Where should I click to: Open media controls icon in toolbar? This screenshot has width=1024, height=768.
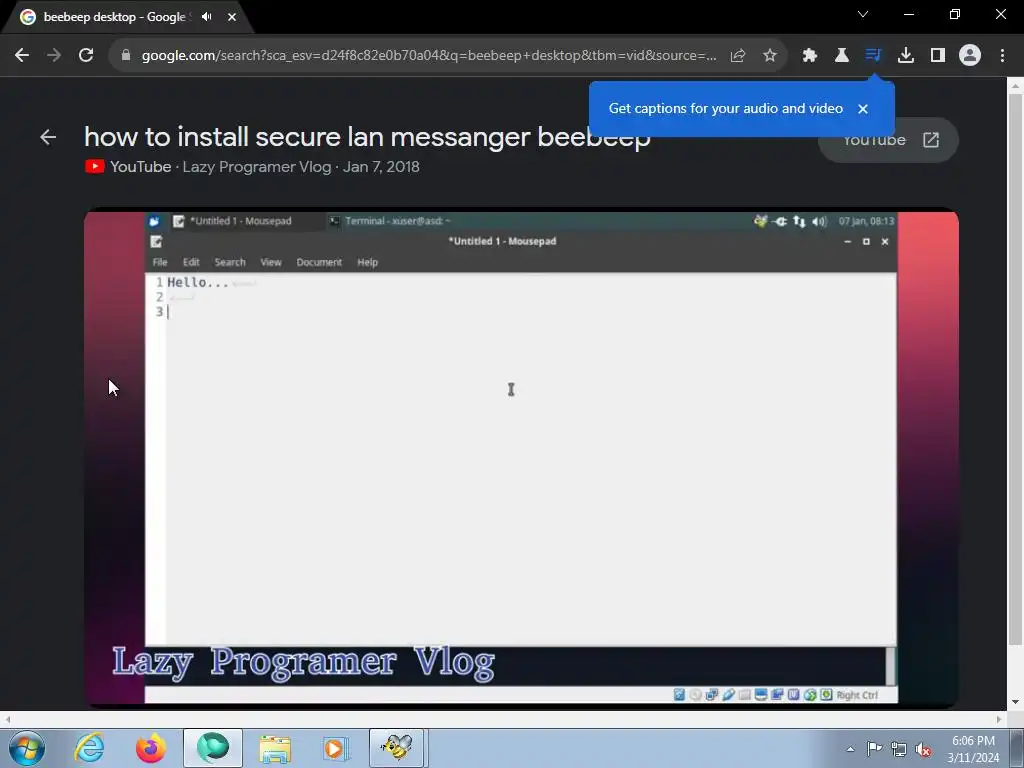[x=873, y=56]
